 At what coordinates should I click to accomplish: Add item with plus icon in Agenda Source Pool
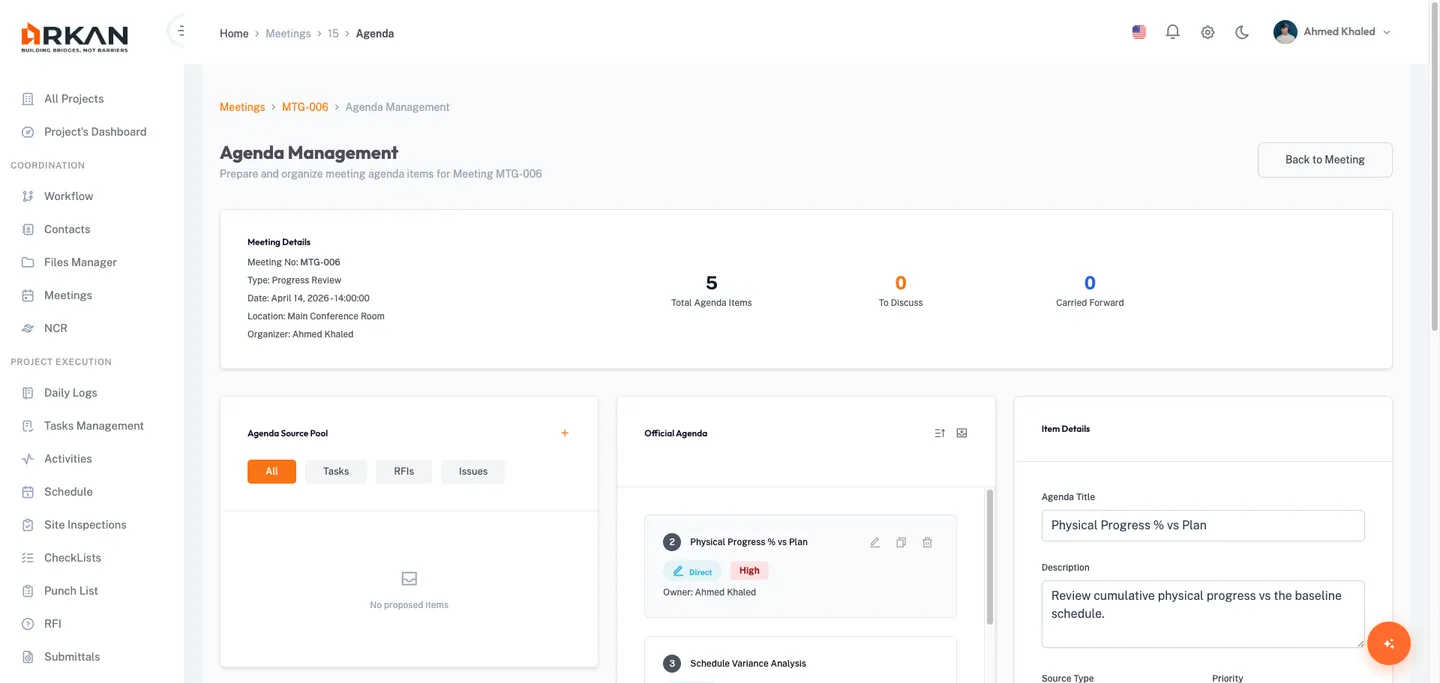(565, 433)
